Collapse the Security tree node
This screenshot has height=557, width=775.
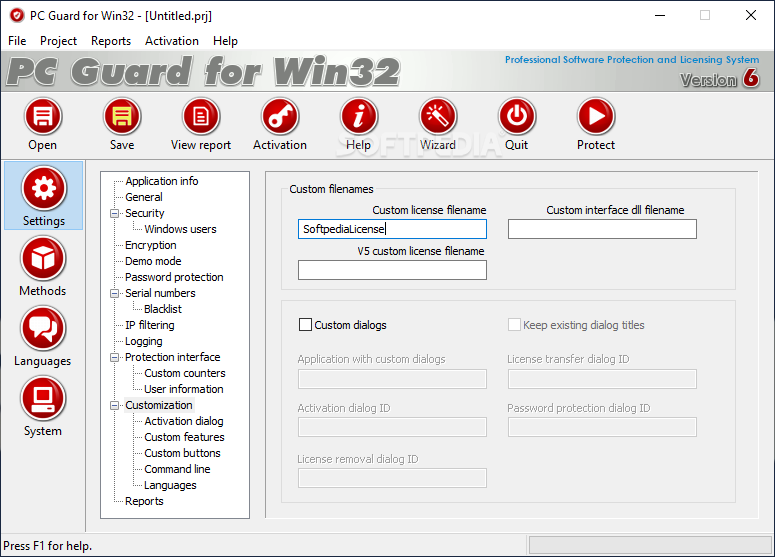pyautogui.click(x=115, y=214)
